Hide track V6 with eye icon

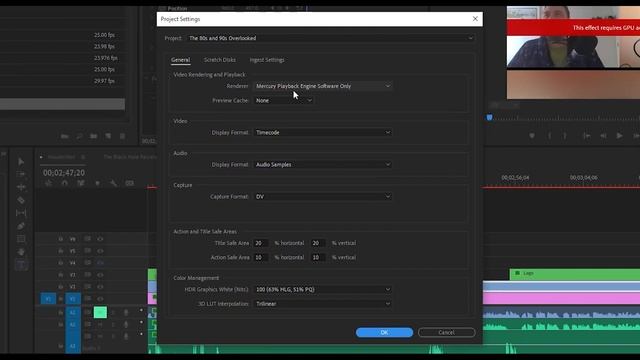click(x=100, y=239)
